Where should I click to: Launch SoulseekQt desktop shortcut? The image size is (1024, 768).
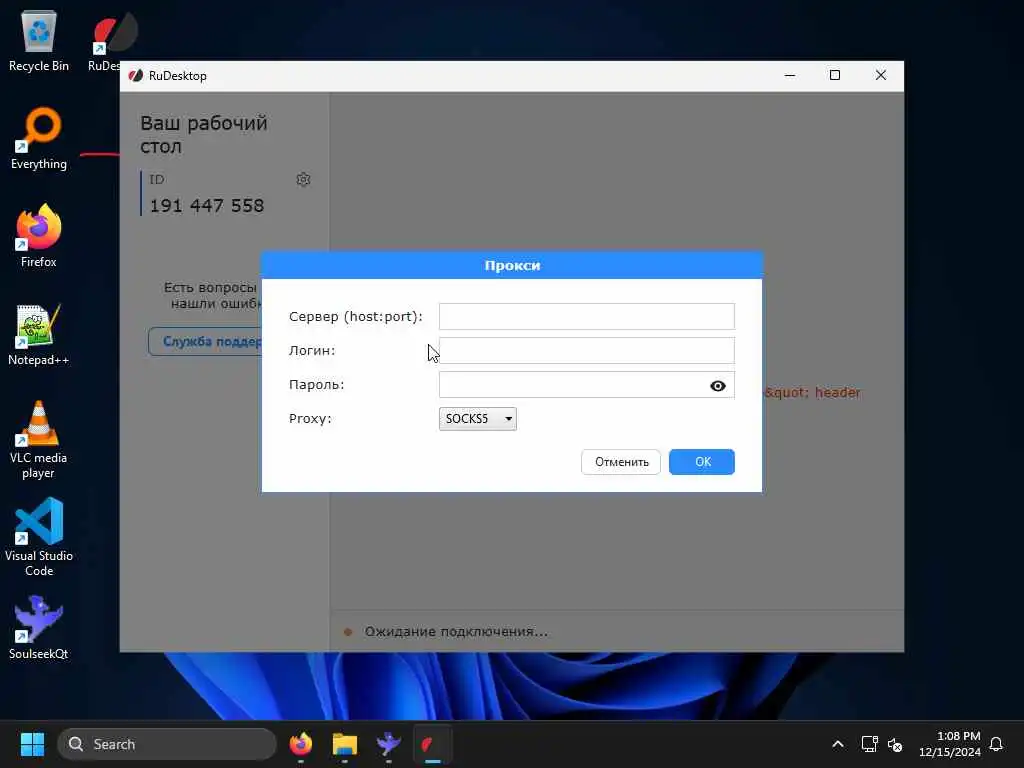coord(39,628)
